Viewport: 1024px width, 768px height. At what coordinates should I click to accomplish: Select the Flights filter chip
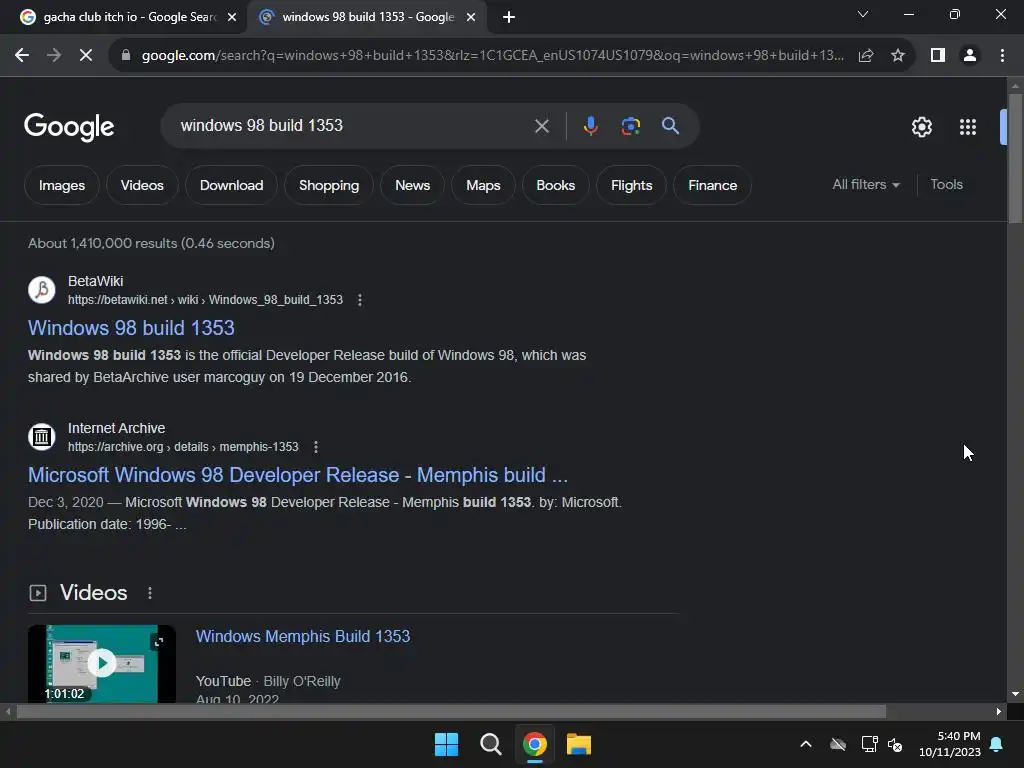632,185
